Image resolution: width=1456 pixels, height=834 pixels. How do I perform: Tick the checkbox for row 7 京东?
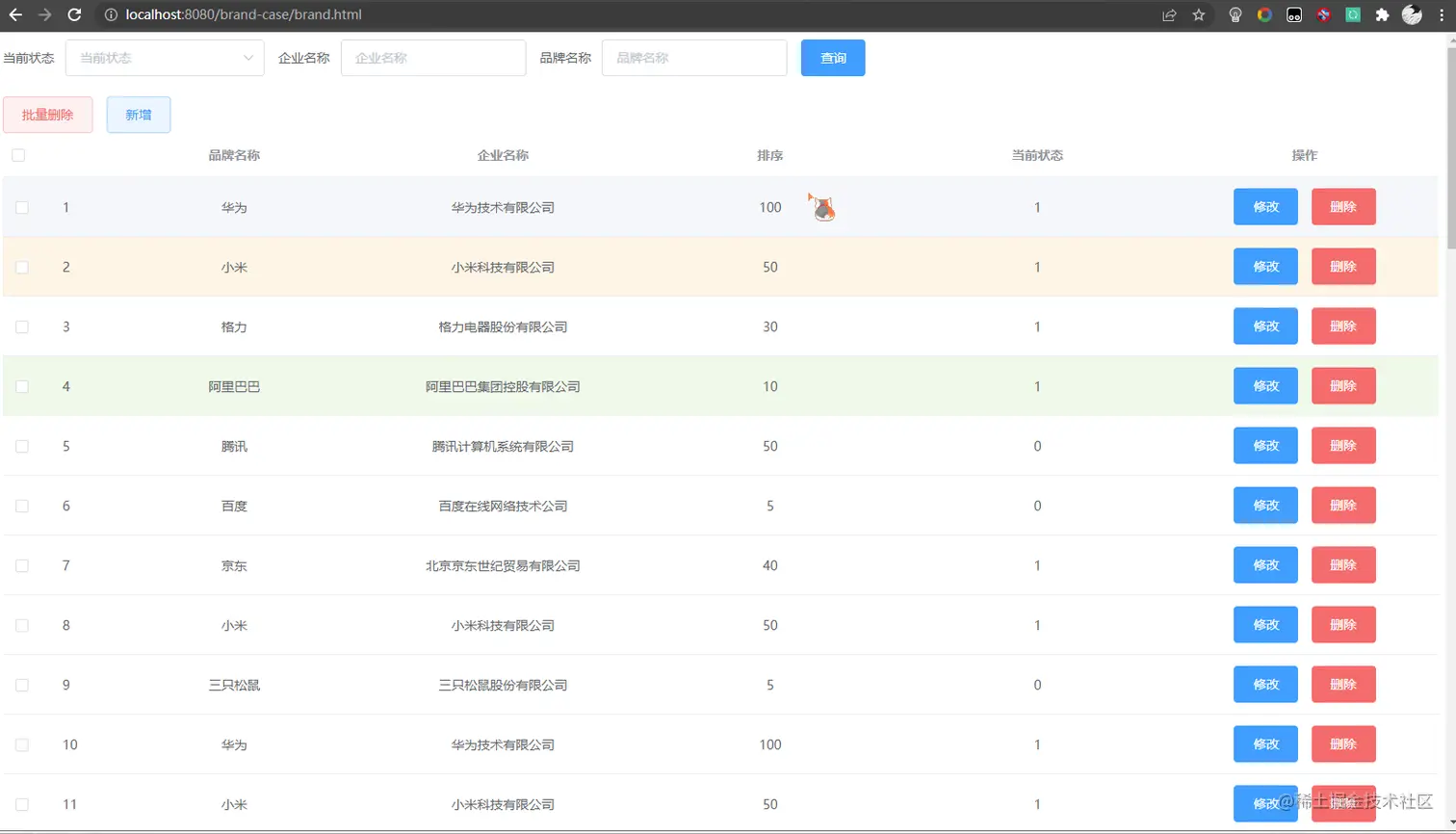(22, 565)
